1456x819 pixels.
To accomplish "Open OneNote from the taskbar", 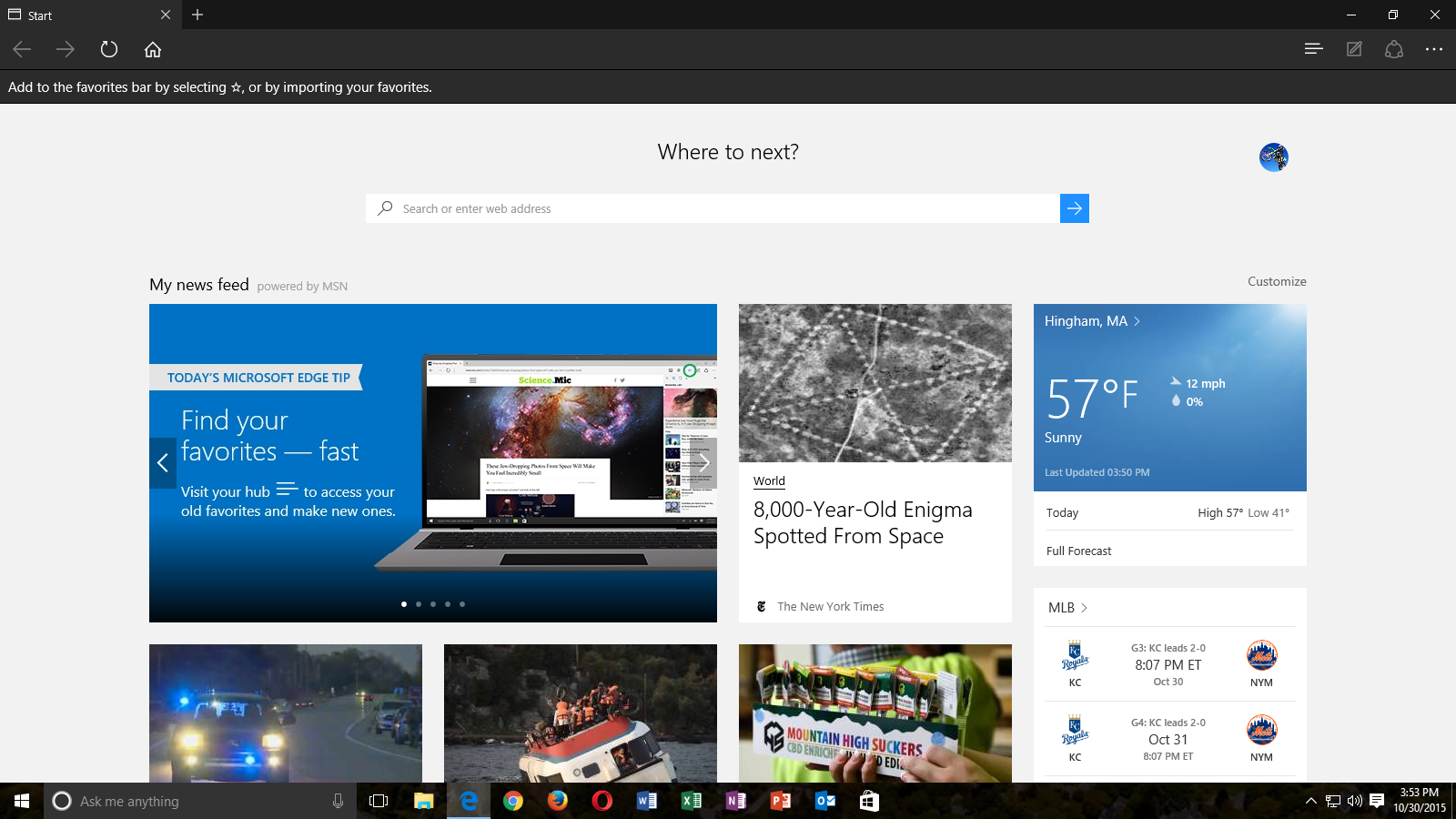I will pyautogui.click(x=736, y=801).
